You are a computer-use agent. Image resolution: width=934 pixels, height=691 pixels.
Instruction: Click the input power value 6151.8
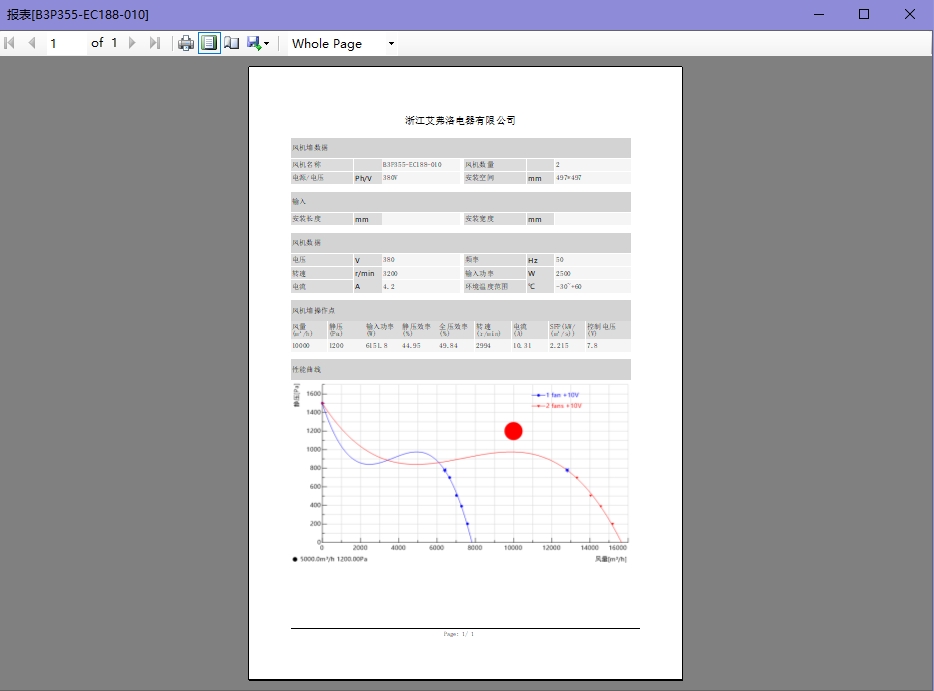tap(376, 346)
